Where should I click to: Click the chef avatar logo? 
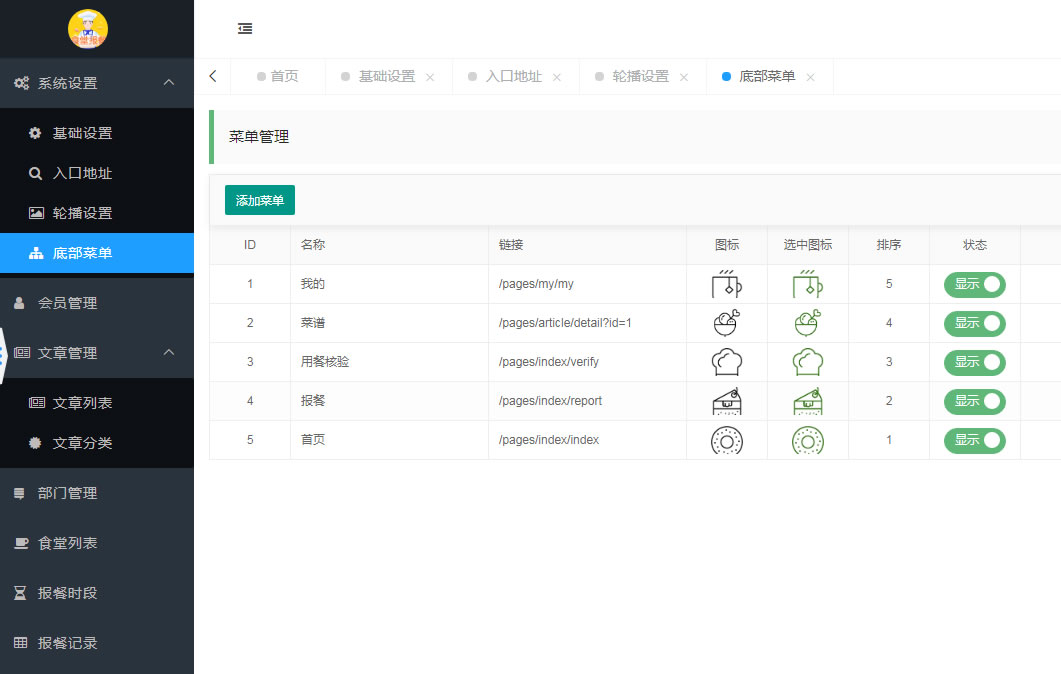(x=88, y=29)
